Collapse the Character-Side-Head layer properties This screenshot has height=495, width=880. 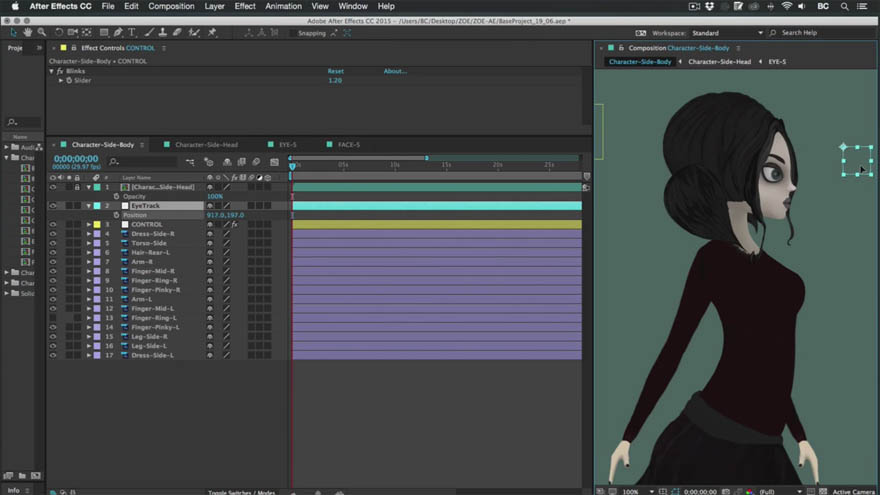(x=89, y=187)
